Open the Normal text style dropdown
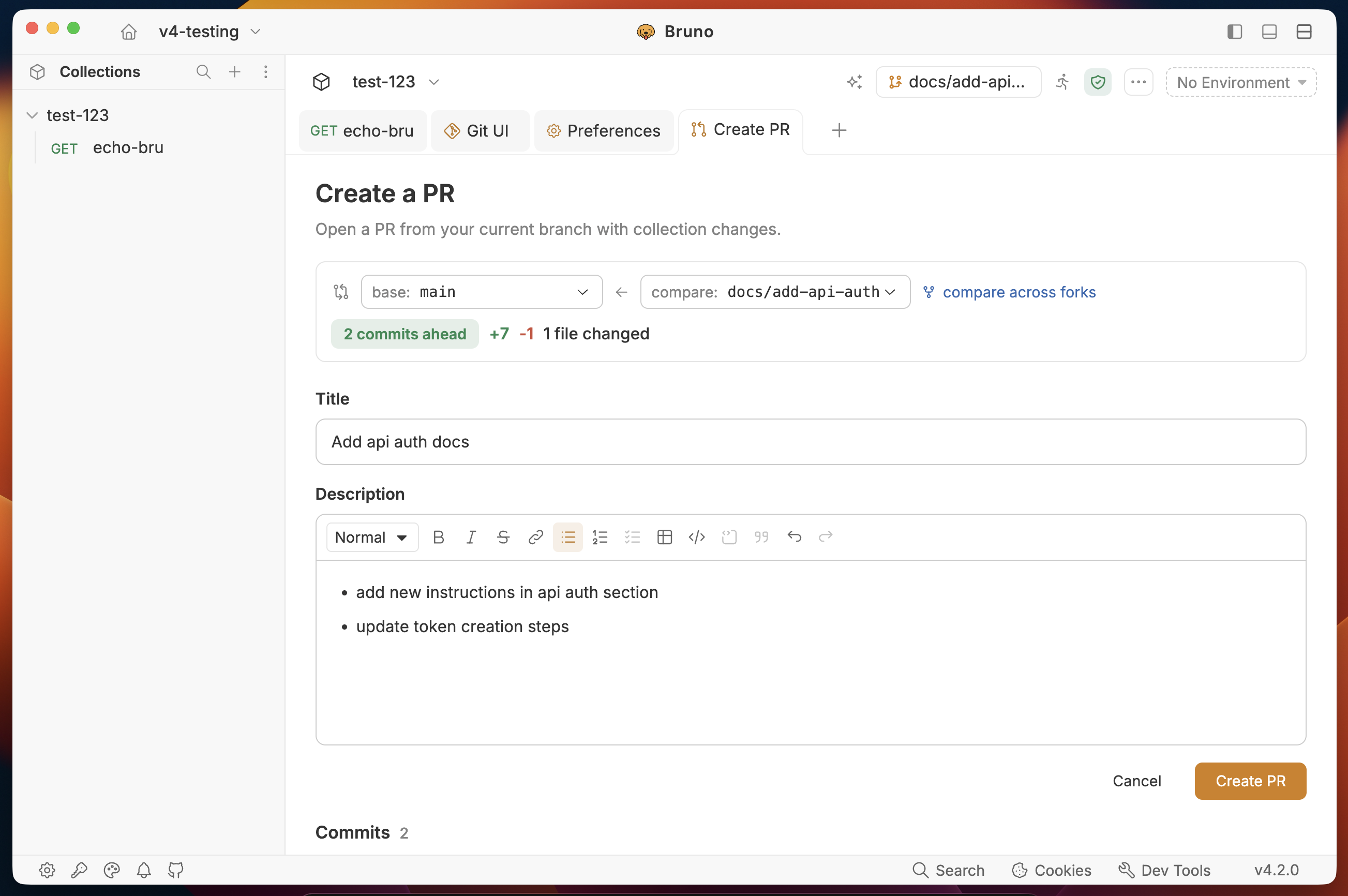Screen dimensions: 1348x896 coord(372,537)
